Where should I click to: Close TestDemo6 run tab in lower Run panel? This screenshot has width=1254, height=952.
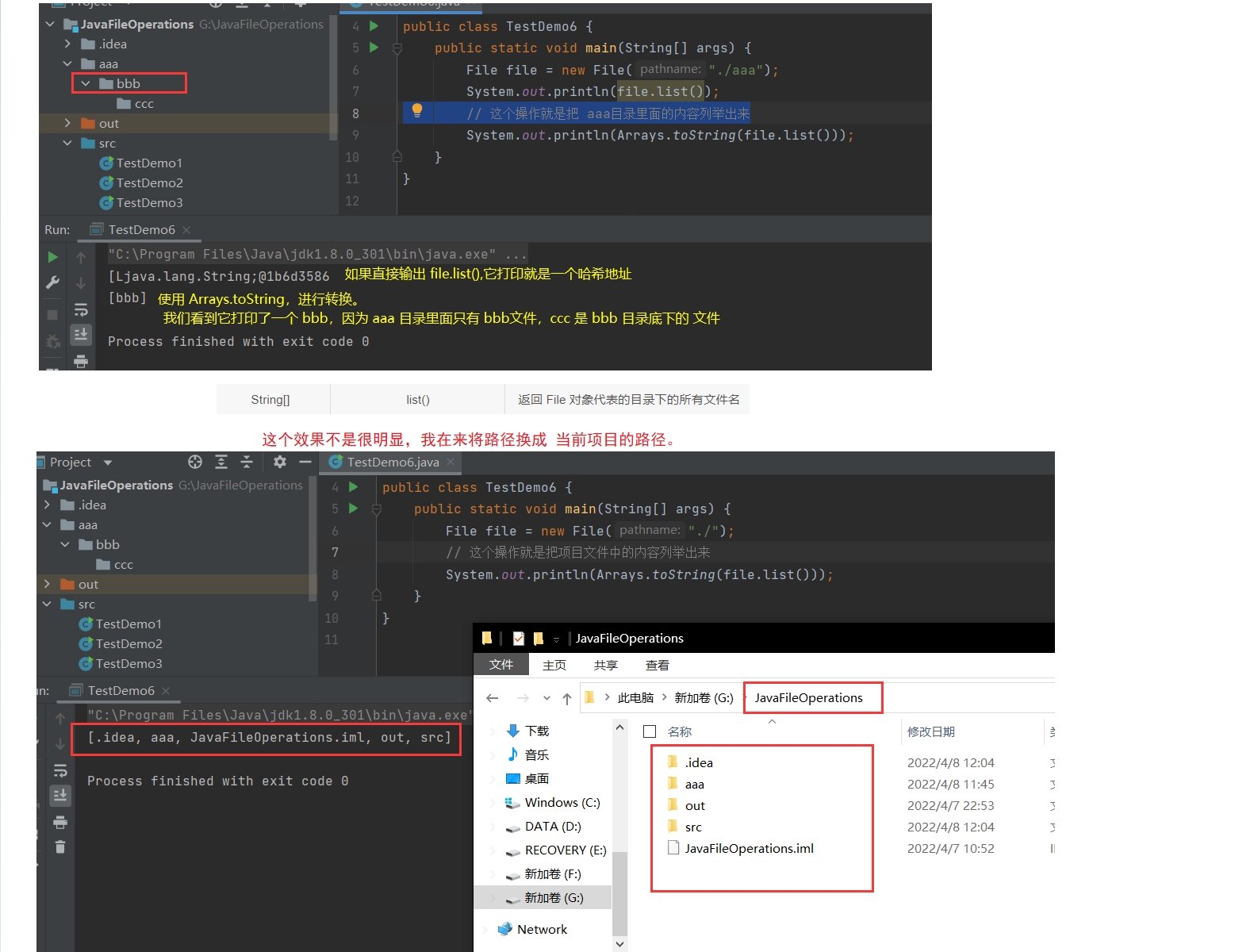(x=166, y=691)
